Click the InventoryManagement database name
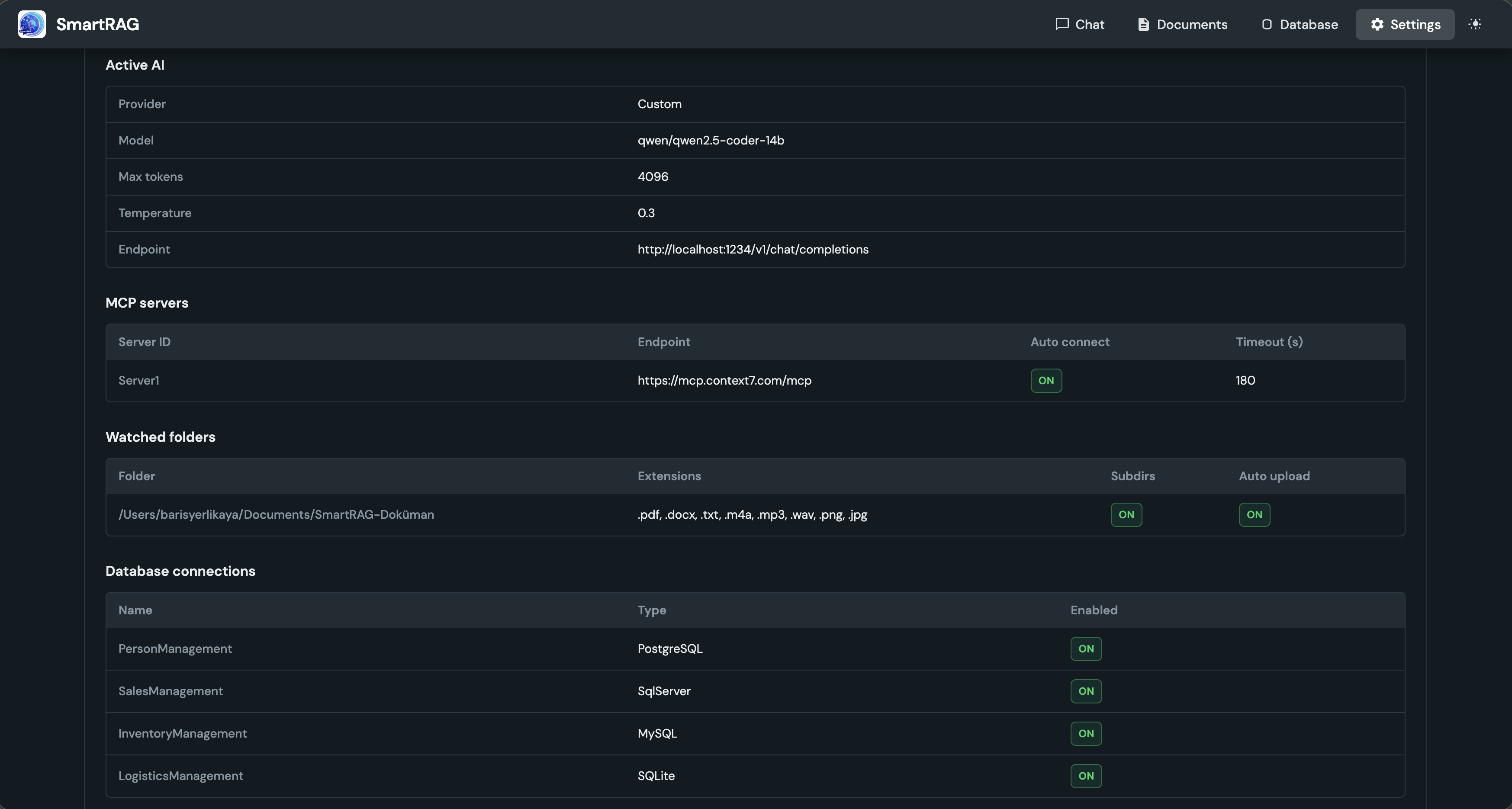The width and height of the screenshot is (1512, 809). pyautogui.click(x=183, y=733)
